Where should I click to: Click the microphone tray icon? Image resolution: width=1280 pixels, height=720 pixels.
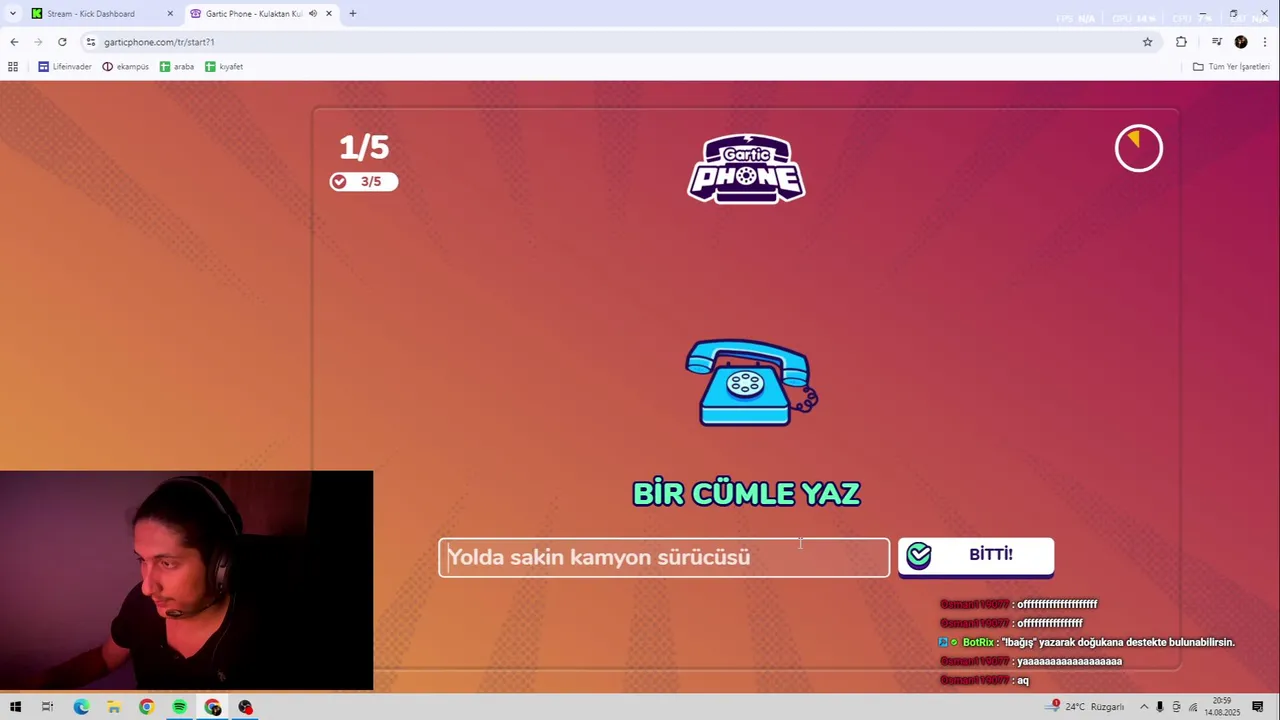[1160, 707]
